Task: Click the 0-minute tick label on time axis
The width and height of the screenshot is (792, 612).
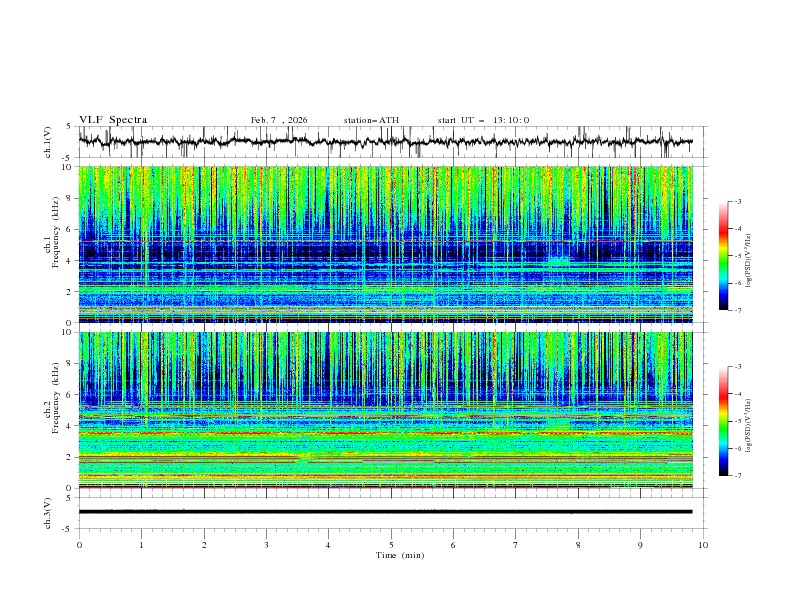Action: [x=79, y=545]
